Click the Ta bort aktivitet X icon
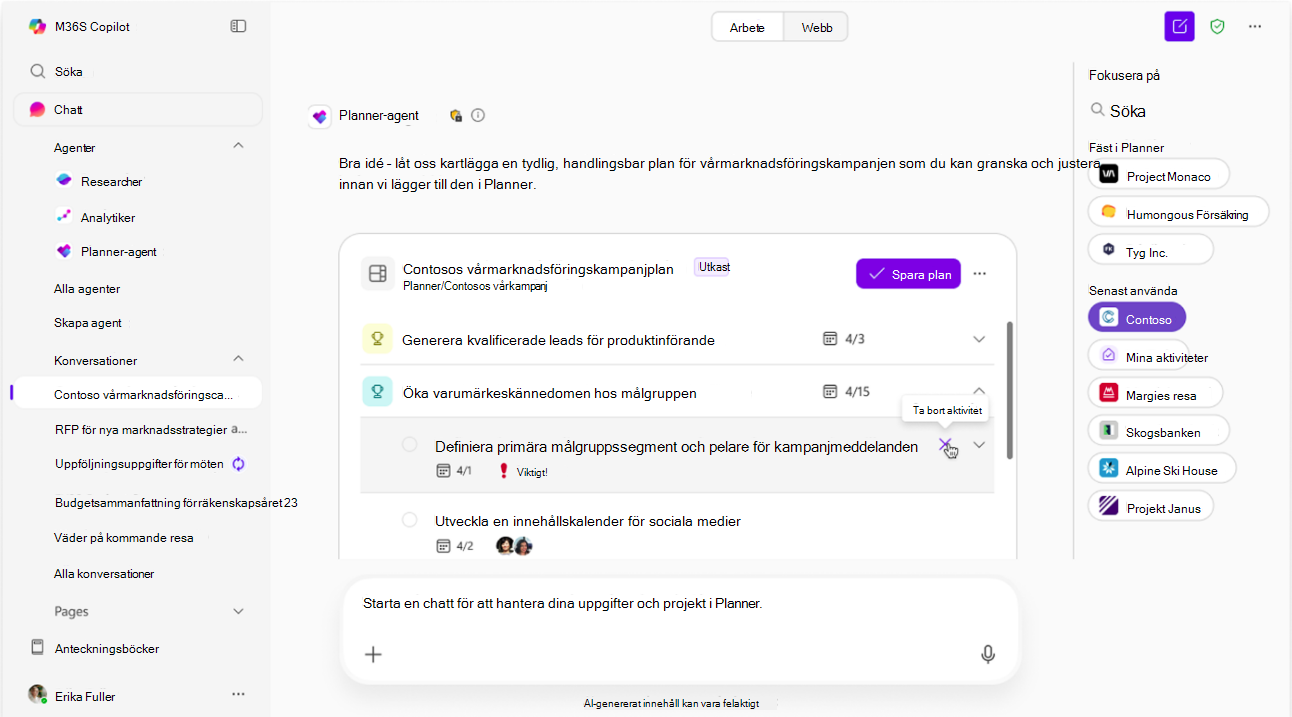The image size is (1292, 717). pyautogui.click(x=945, y=445)
